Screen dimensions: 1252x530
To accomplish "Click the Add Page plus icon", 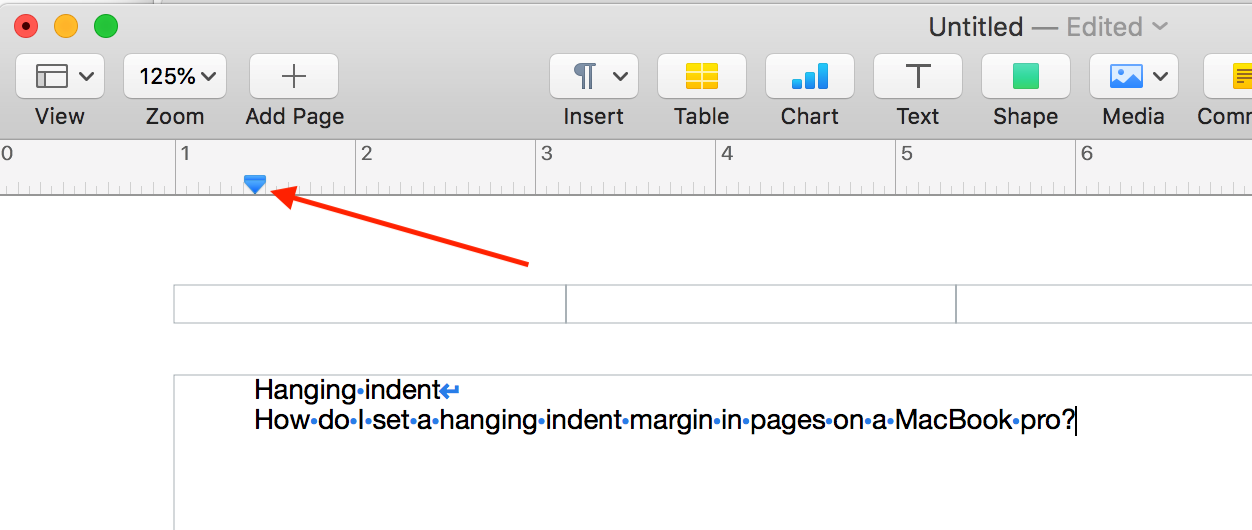I will tap(294, 76).
